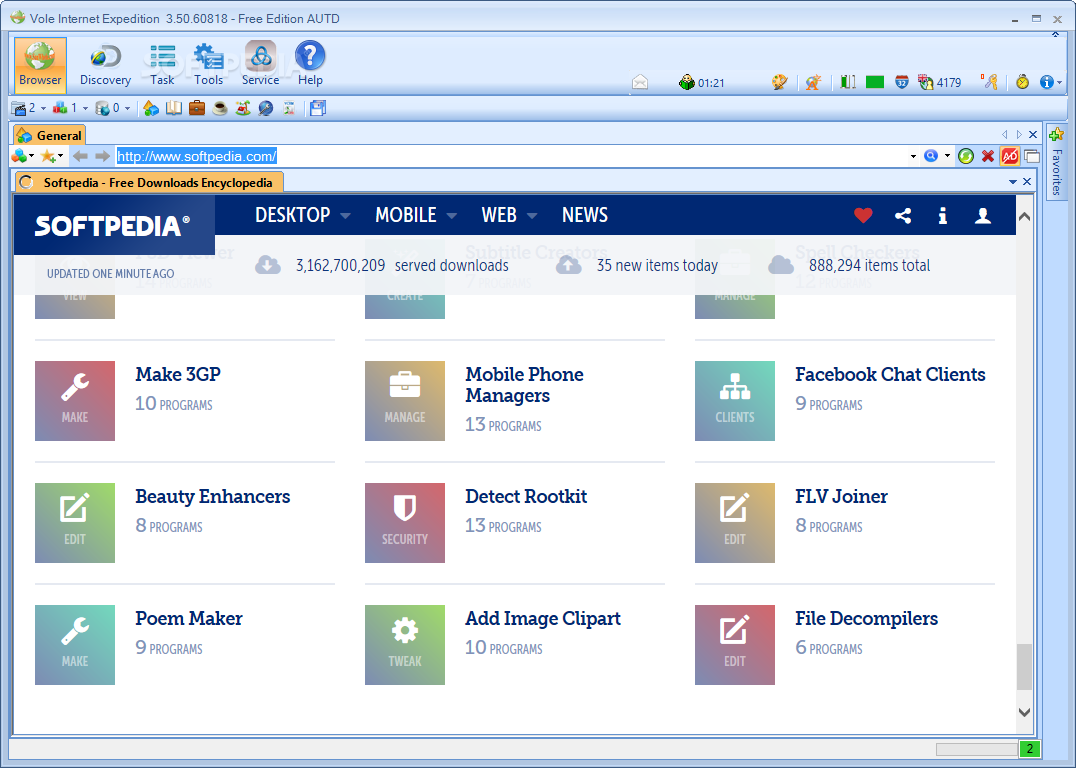Open the Help section
The height and width of the screenshot is (768, 1076).
pos(309,65)
